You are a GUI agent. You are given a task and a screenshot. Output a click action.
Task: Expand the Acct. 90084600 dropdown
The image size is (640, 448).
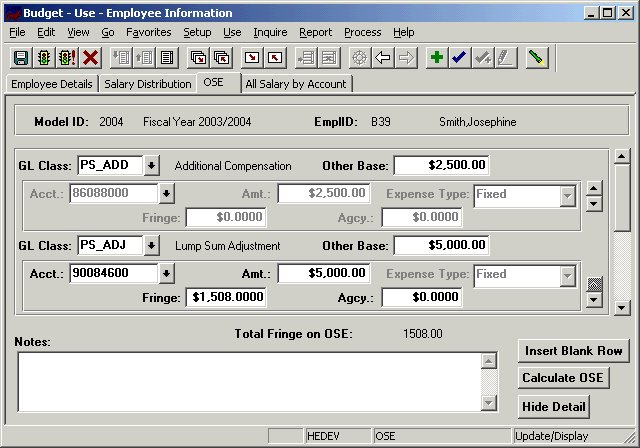pyautogui.click(x=166, y=273)
